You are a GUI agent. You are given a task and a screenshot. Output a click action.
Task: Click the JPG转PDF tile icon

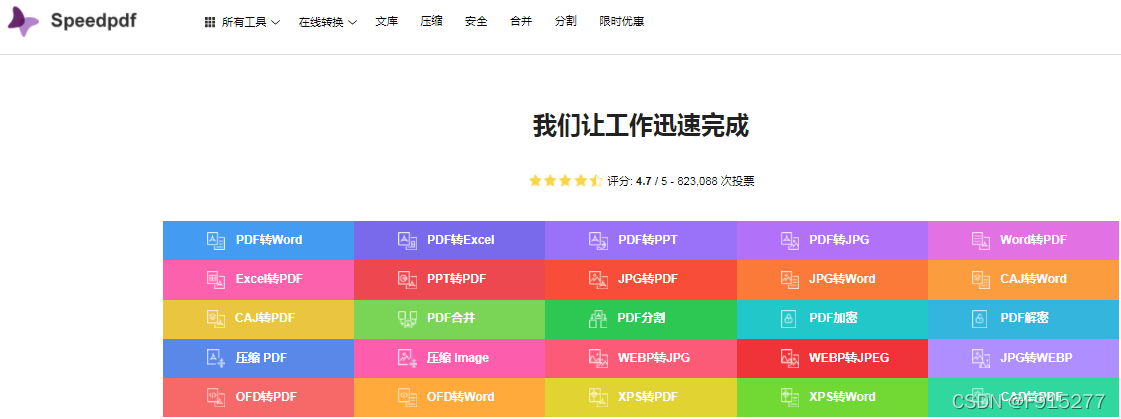pyautogui.click(x=598, y=279)
